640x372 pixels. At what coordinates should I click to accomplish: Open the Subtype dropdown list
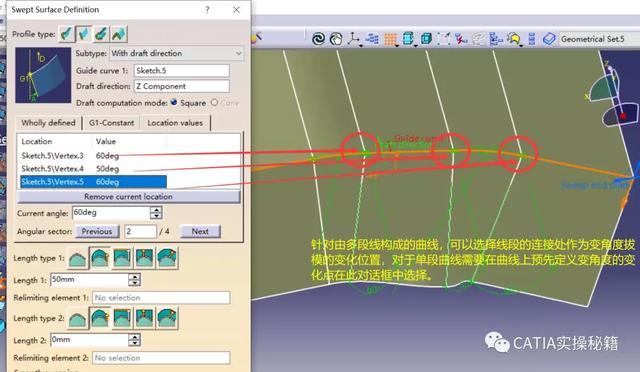pyautogui.click(x=238, y=53)
